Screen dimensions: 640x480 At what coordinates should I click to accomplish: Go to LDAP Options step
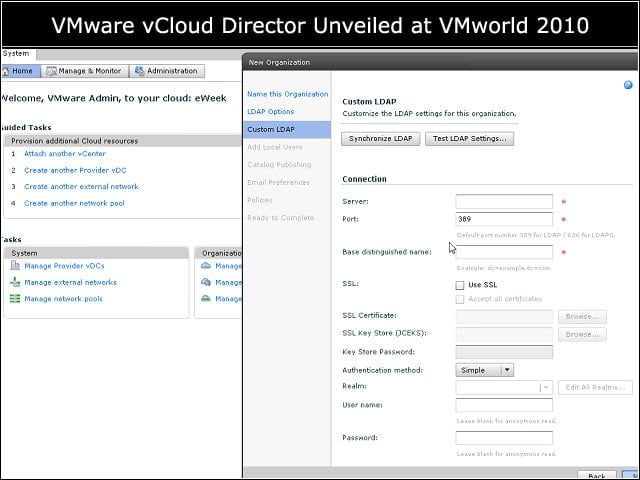pos(270,111)
